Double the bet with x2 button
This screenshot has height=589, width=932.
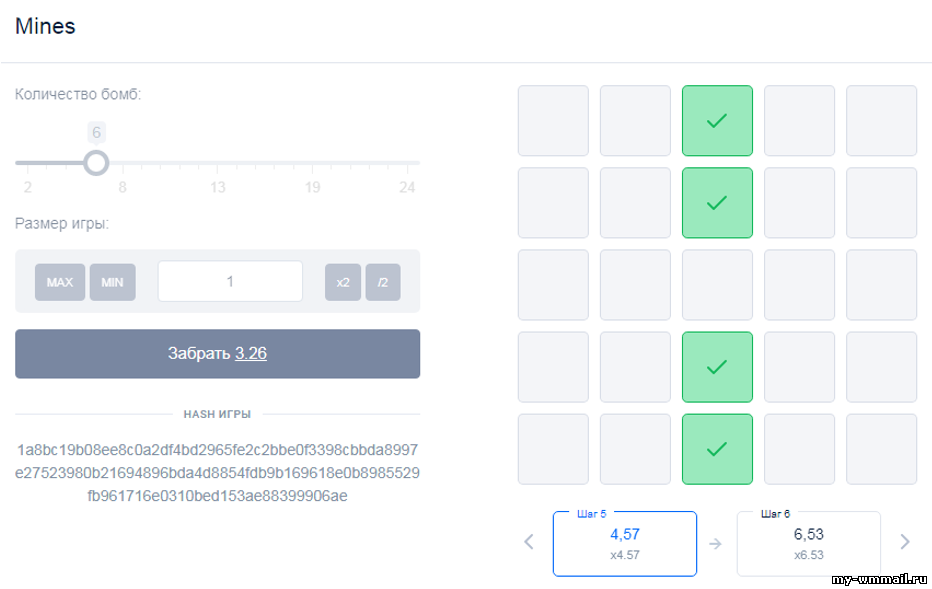click(x=343, y=282)
